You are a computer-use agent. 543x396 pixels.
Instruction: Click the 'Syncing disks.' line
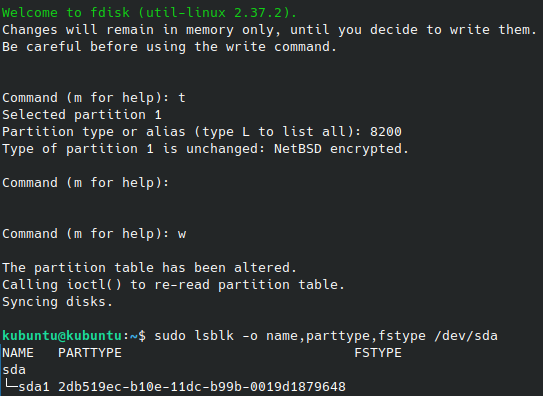(57, 302)
